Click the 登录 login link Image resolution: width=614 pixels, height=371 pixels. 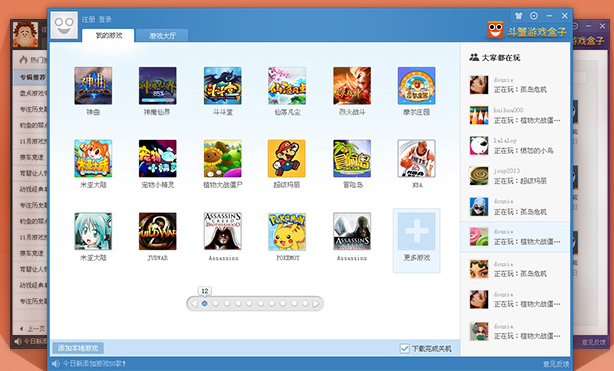click(x=105, y=19)
